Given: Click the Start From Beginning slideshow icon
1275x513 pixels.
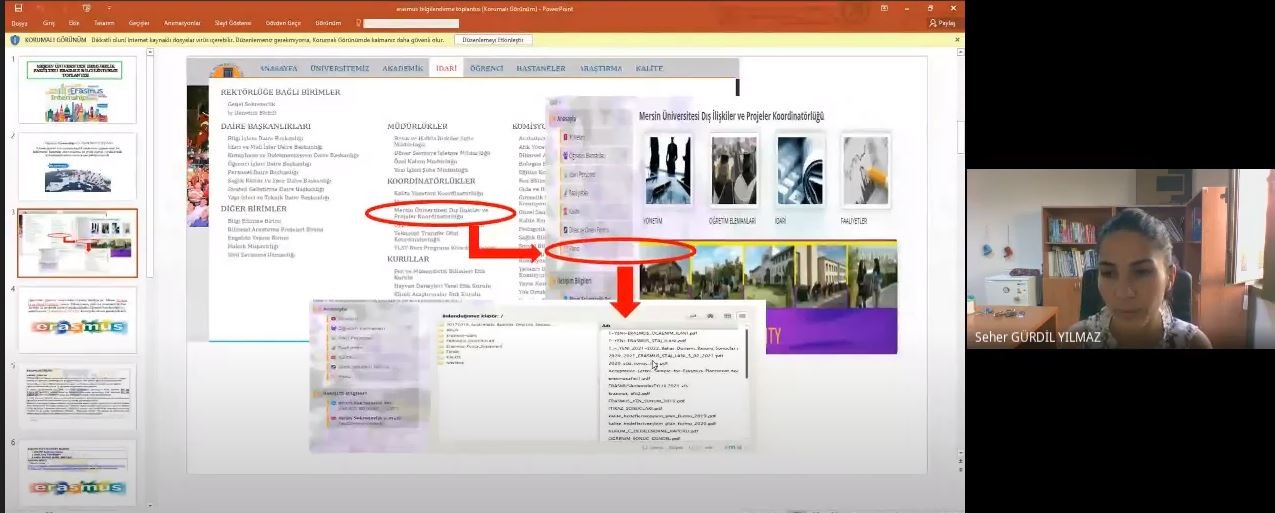Looking at the screenshot, I should 87,8.
